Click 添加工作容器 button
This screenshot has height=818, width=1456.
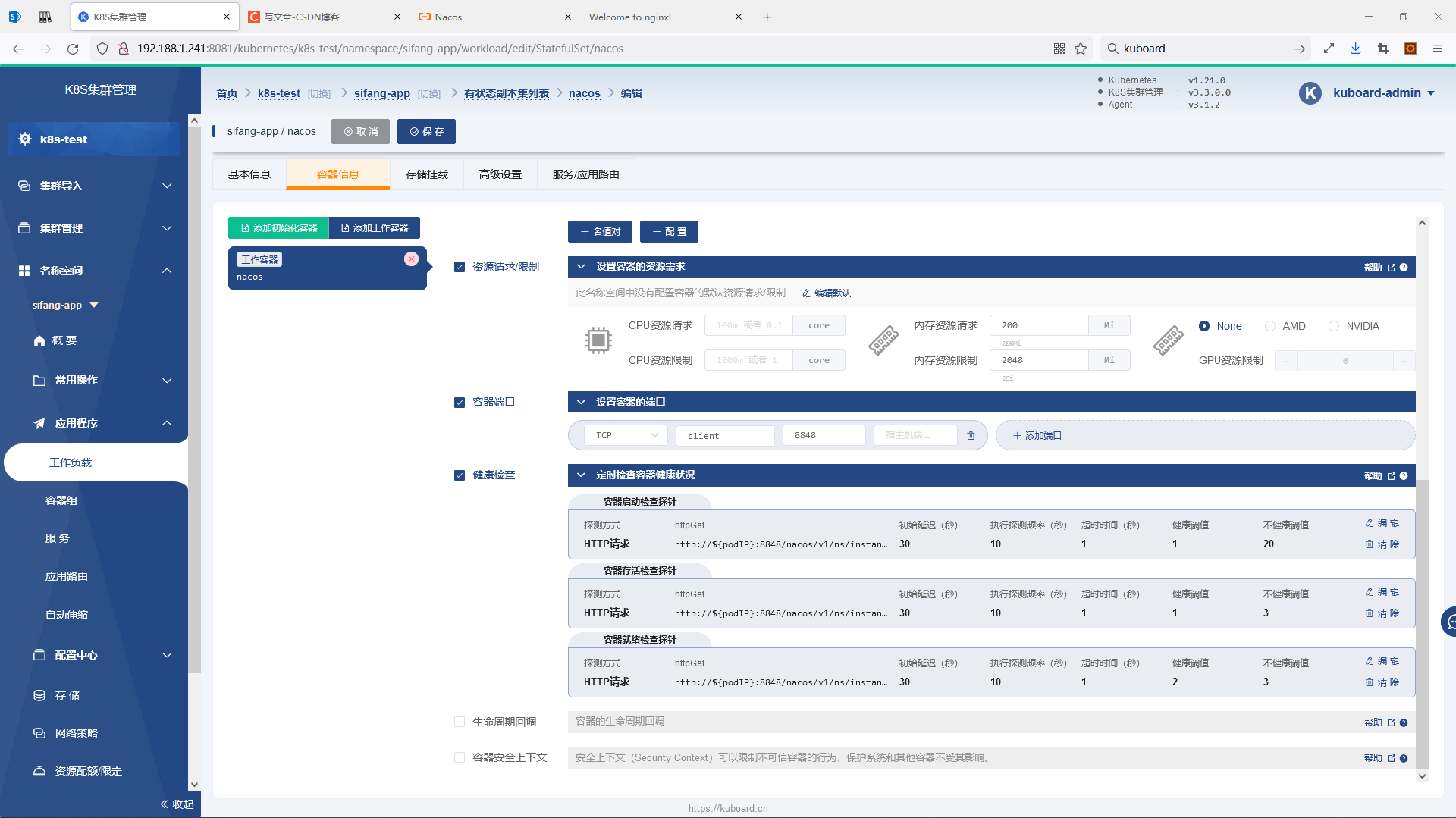pos(375,228)
